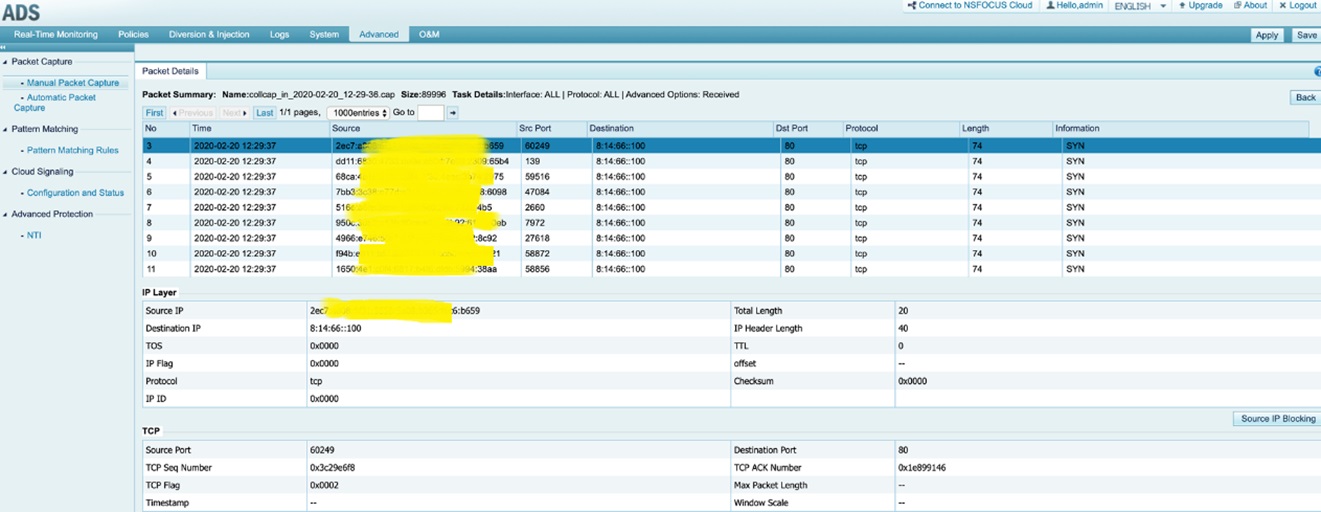Screen dimensions: 1321x512
Task: Sort by the Information column header
Action: pos(1180,128)
